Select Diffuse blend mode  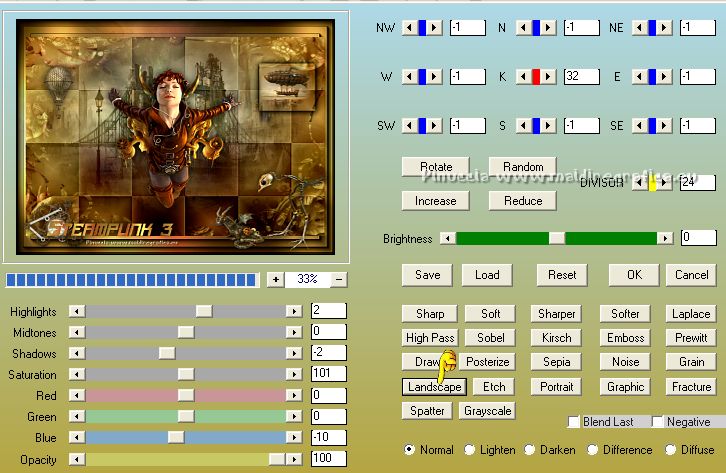[670, 449]
